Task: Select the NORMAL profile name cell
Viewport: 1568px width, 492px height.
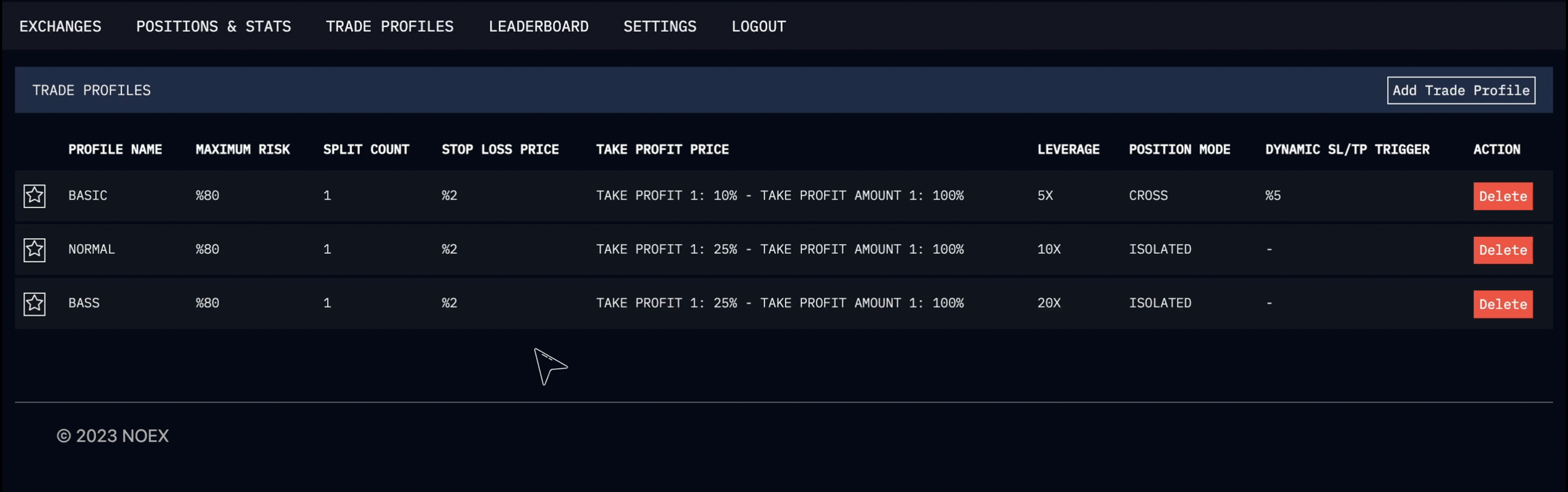Action: pos(91,250)
